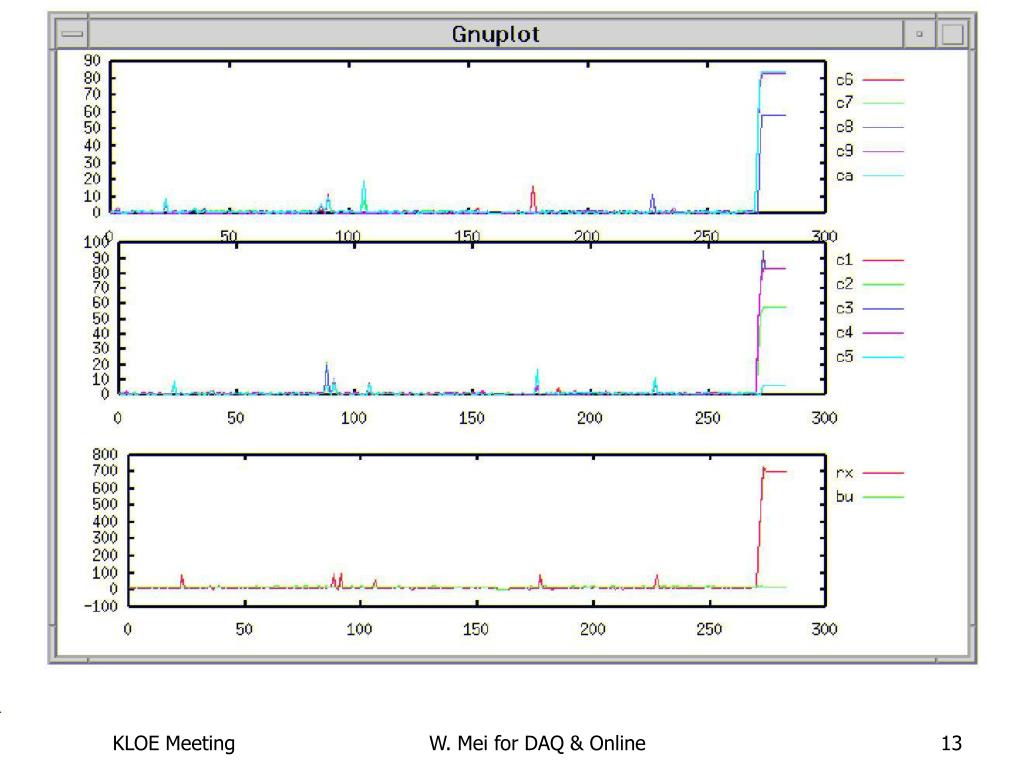Click the 90 y-axis label of top plot
This screenshot has height=768, width=1024.
(x=92, y=61)
